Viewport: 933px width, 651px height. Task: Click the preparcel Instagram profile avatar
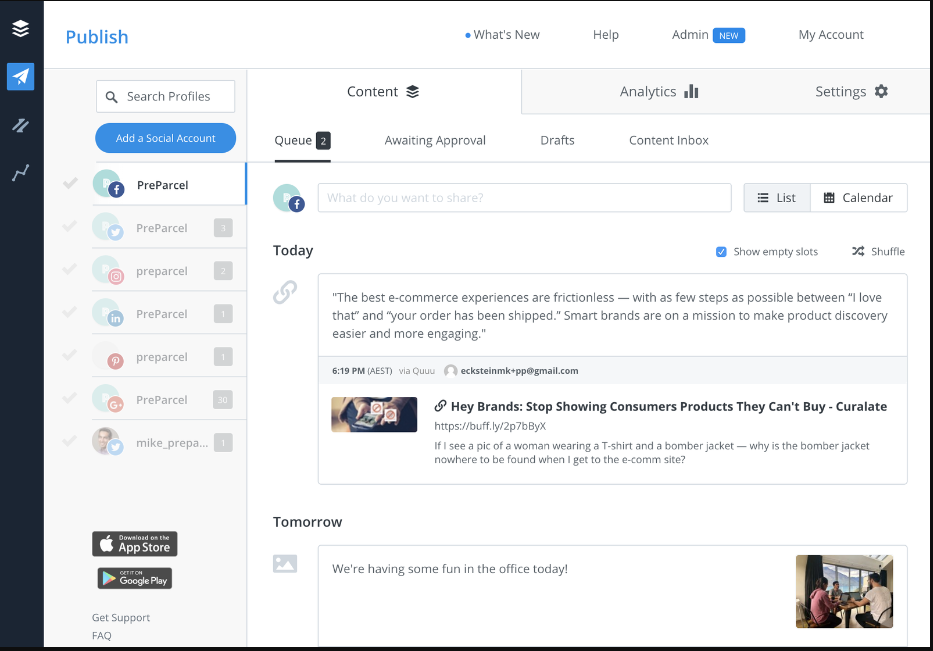point(108,270)
